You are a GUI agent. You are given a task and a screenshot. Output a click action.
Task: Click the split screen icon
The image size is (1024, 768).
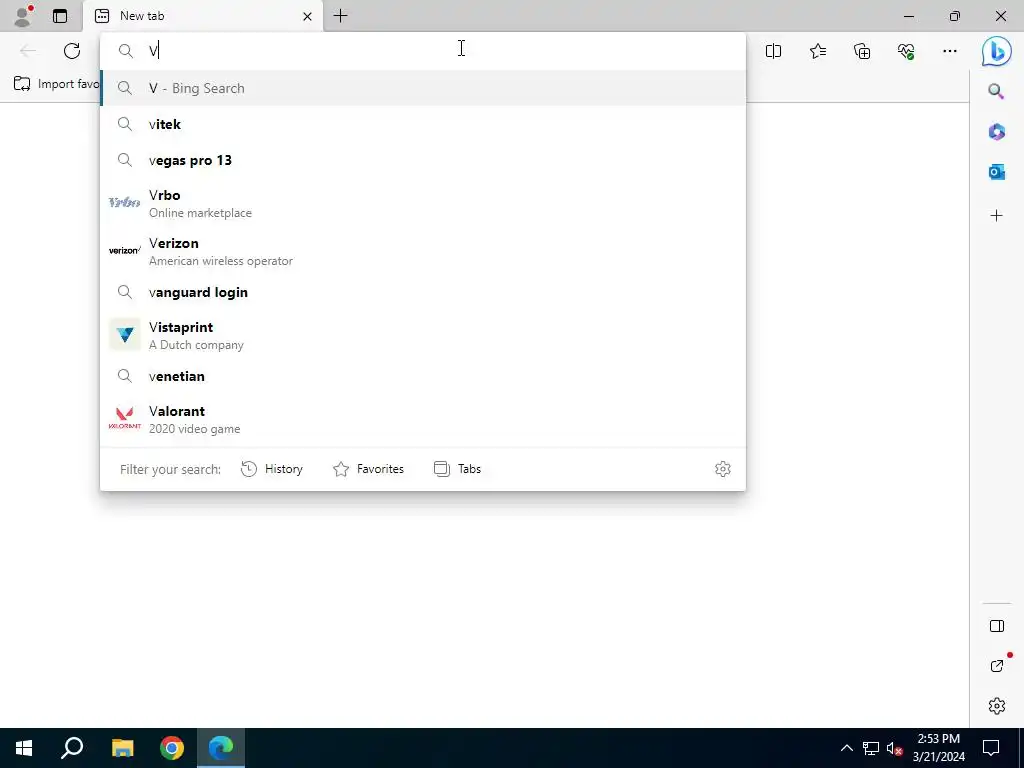[773, 51]
